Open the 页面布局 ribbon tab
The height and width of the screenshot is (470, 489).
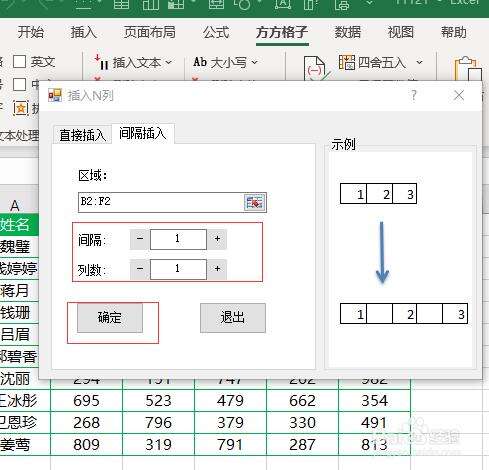tap(150, 32)
